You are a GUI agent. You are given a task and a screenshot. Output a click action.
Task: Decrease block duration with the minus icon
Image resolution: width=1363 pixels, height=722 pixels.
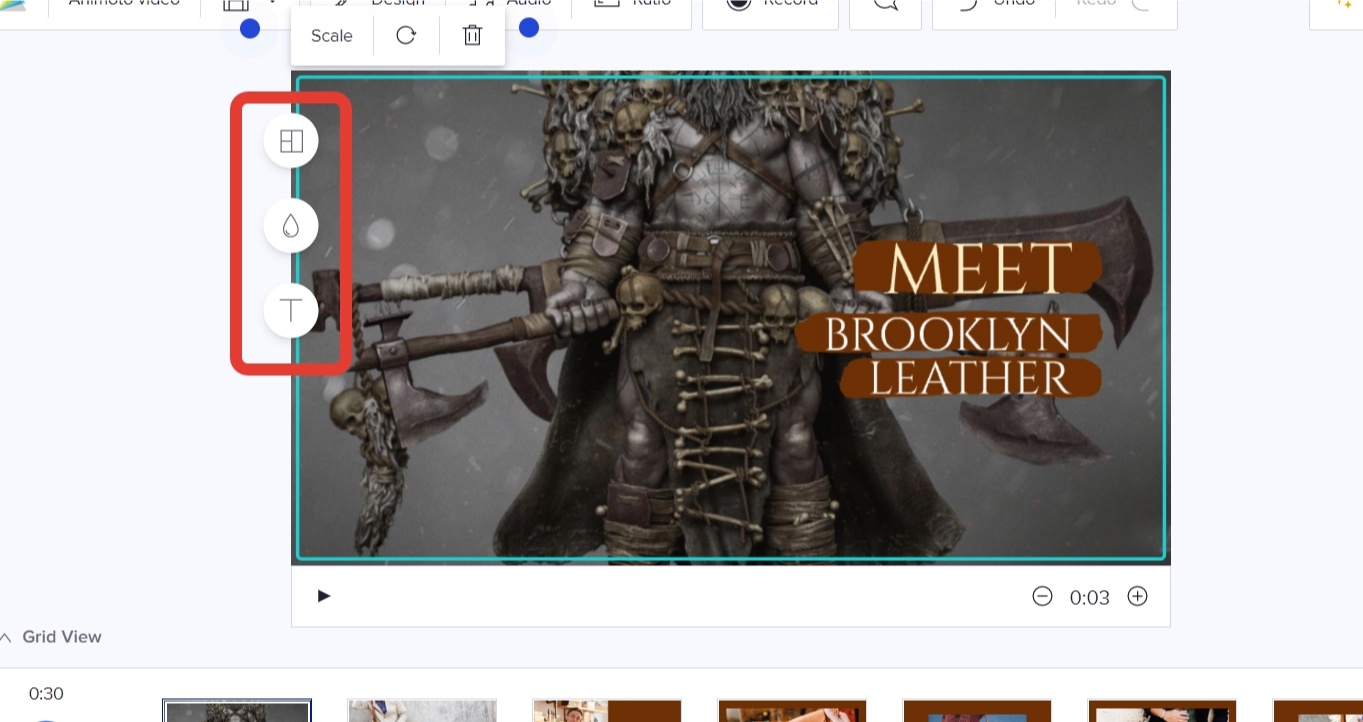point(1042,597)
